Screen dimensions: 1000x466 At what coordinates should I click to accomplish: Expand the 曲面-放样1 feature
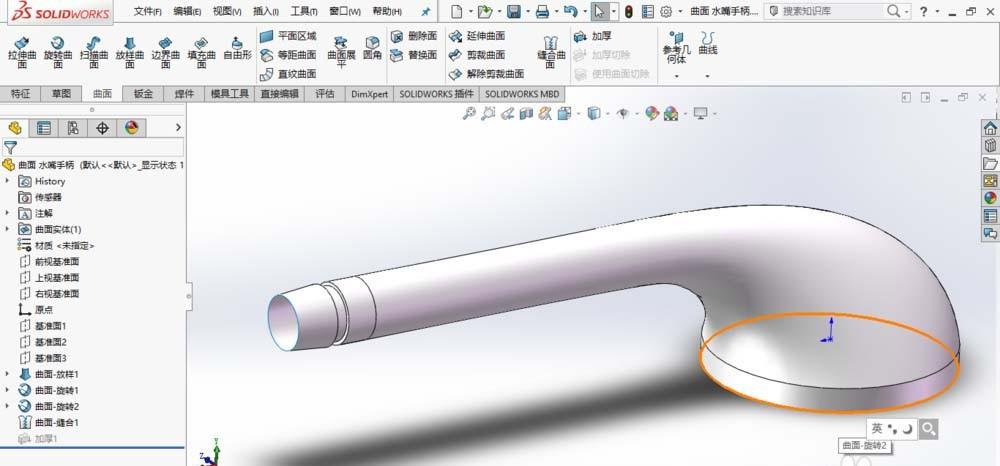7,374
